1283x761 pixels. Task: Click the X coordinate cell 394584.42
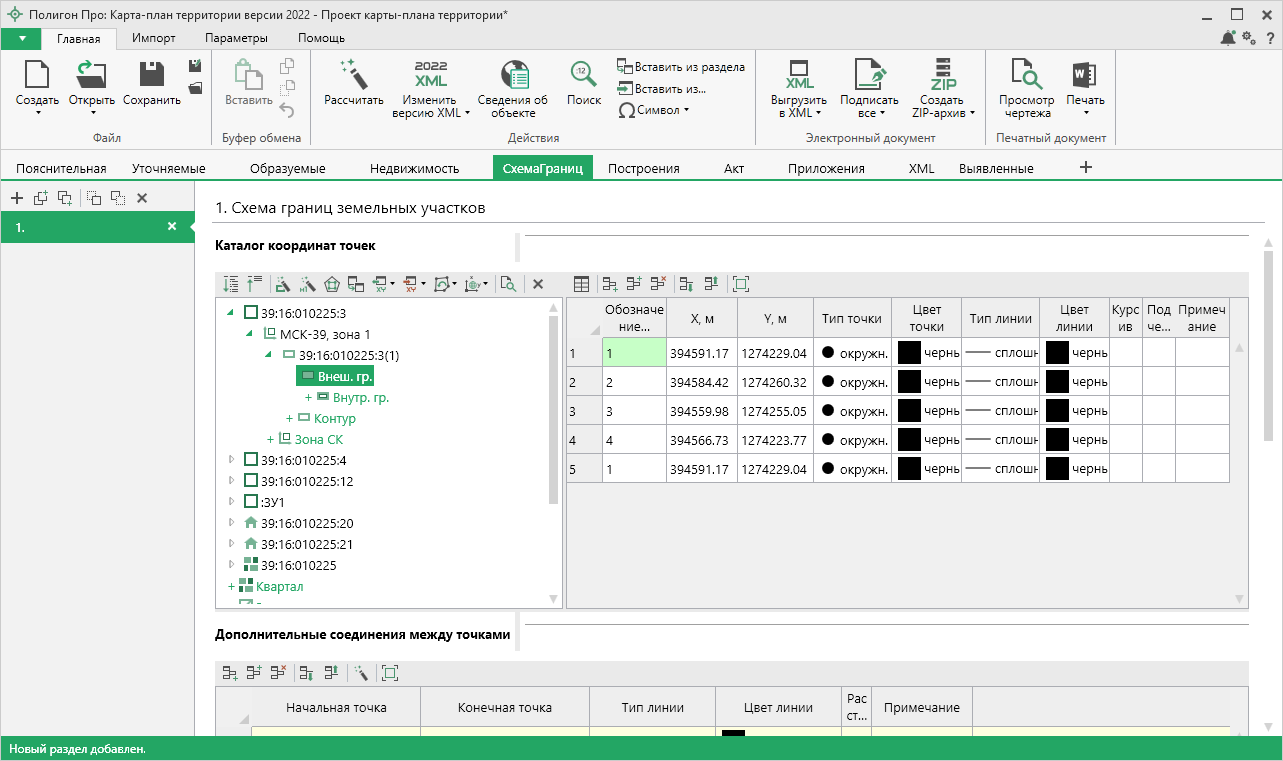(701, 382)
